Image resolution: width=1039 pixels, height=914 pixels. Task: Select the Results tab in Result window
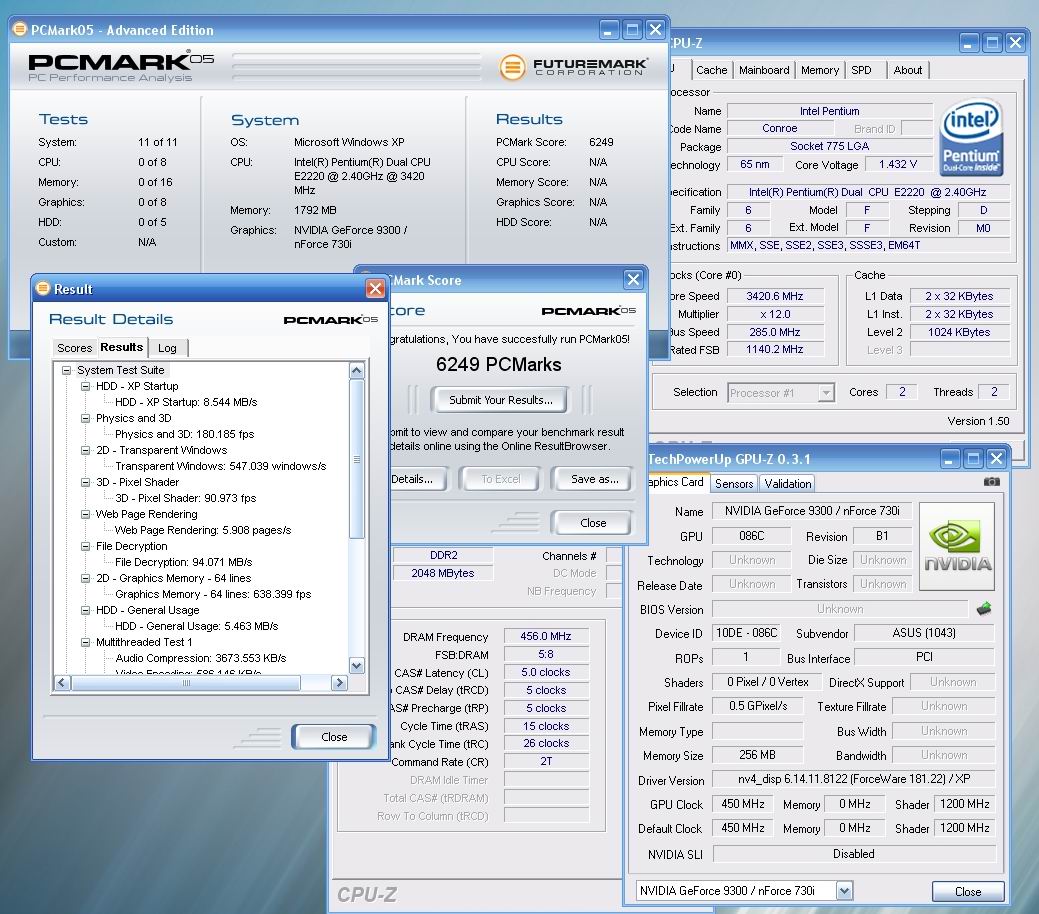[121, 347]
